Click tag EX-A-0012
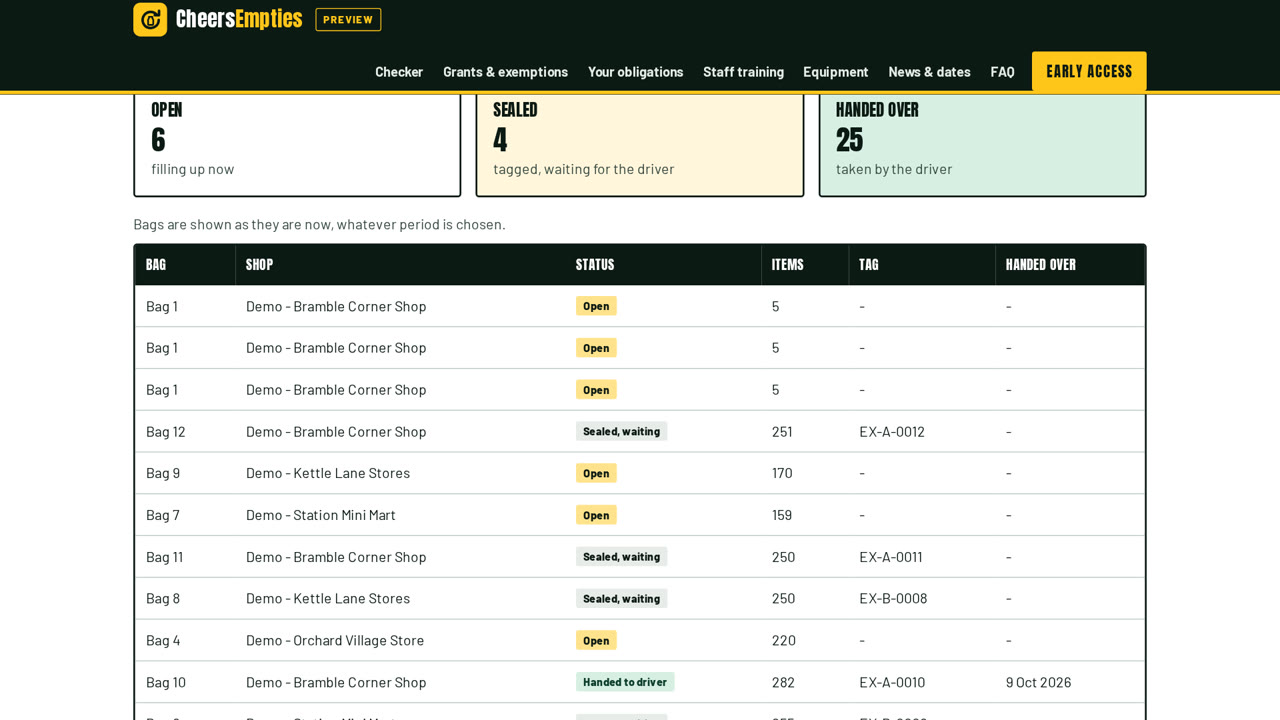Viewport: 1280px width, 720px height. [x=892, y=431]
